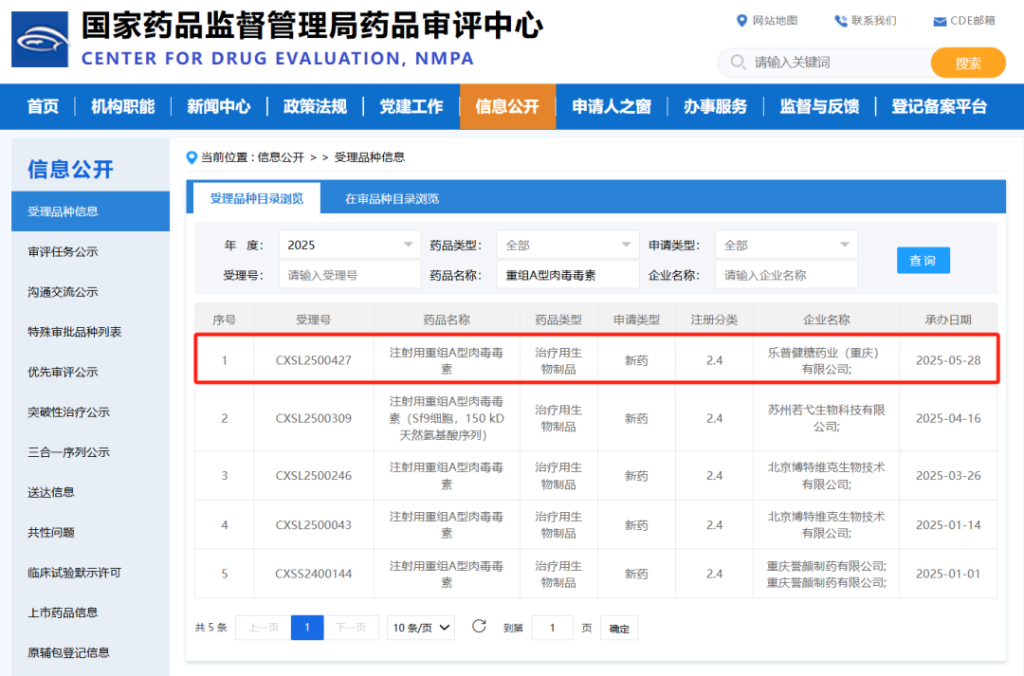The height and width of the screenshot is (676, 1024).
Task: Switch to 在审品种目录浏览 tab
Action: [392, 199]
